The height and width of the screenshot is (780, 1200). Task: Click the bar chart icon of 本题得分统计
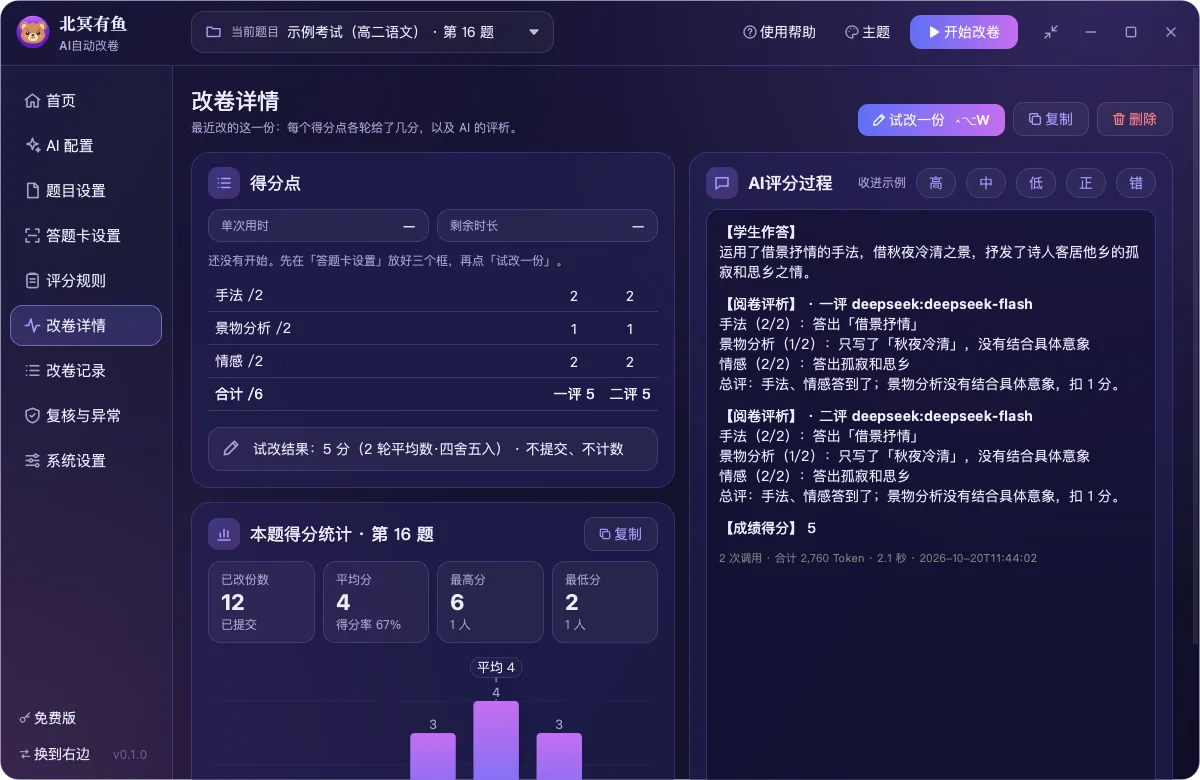coord(224,534)
